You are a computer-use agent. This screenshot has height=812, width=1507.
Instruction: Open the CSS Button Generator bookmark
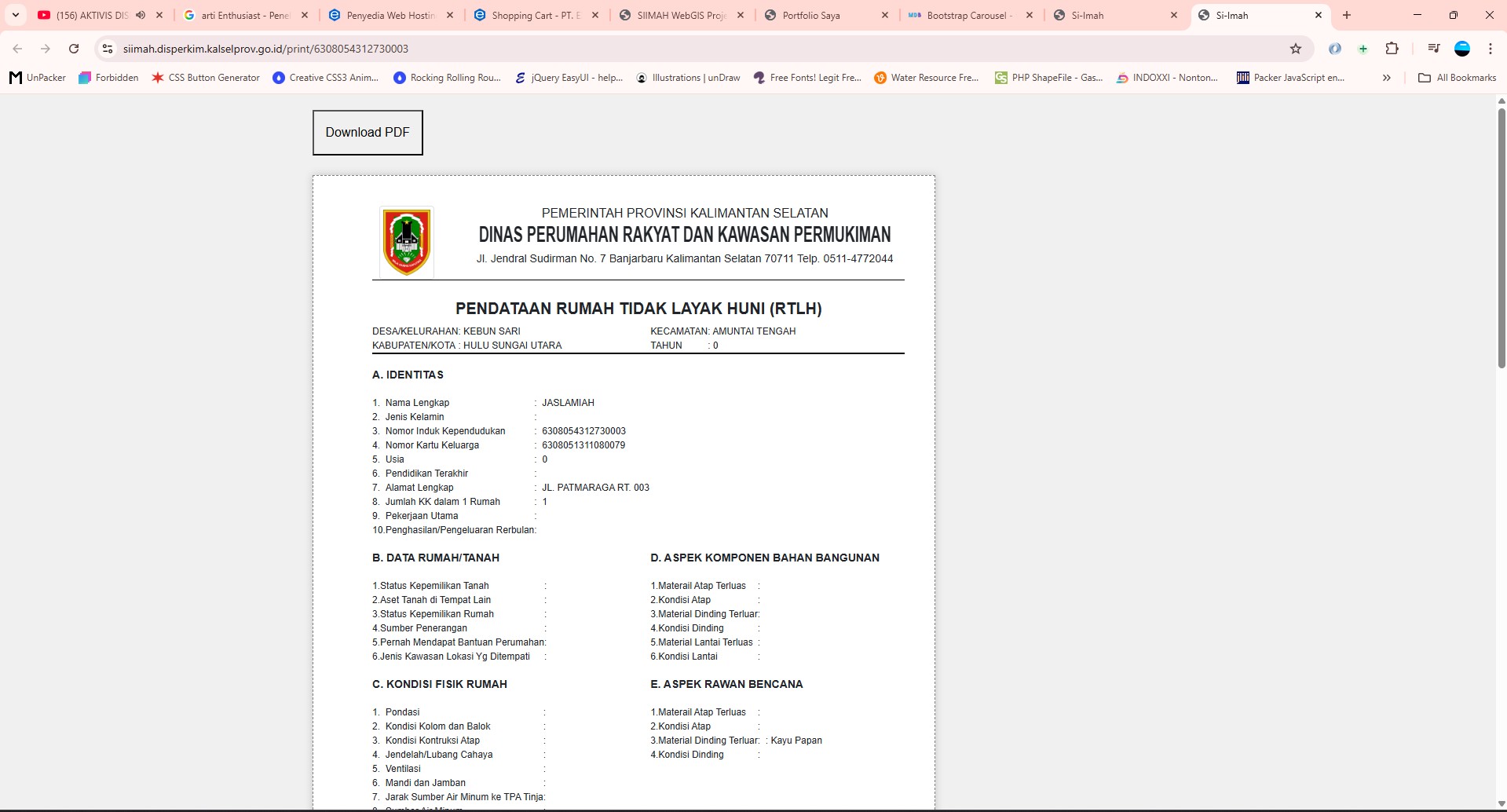pyautogui.click(x=205, y=78)
